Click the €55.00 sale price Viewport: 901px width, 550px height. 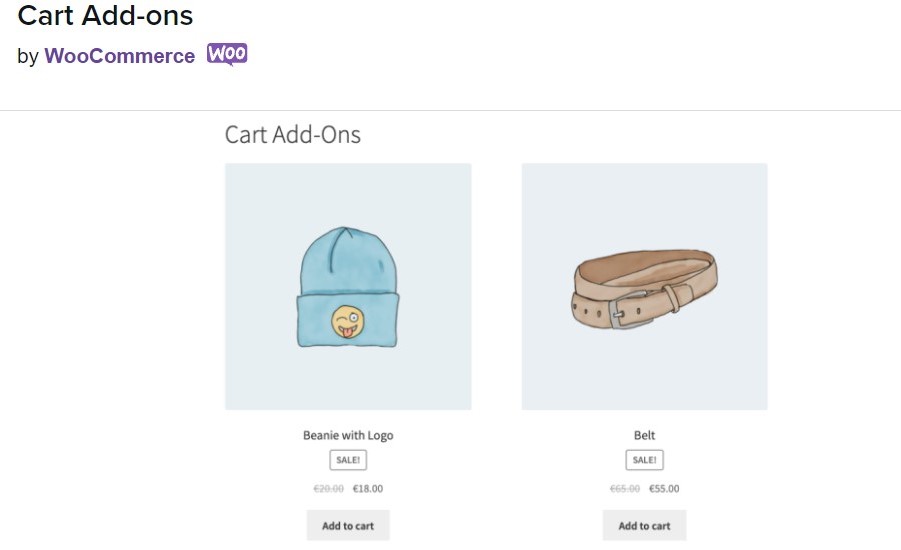click(x=664, y=489)
